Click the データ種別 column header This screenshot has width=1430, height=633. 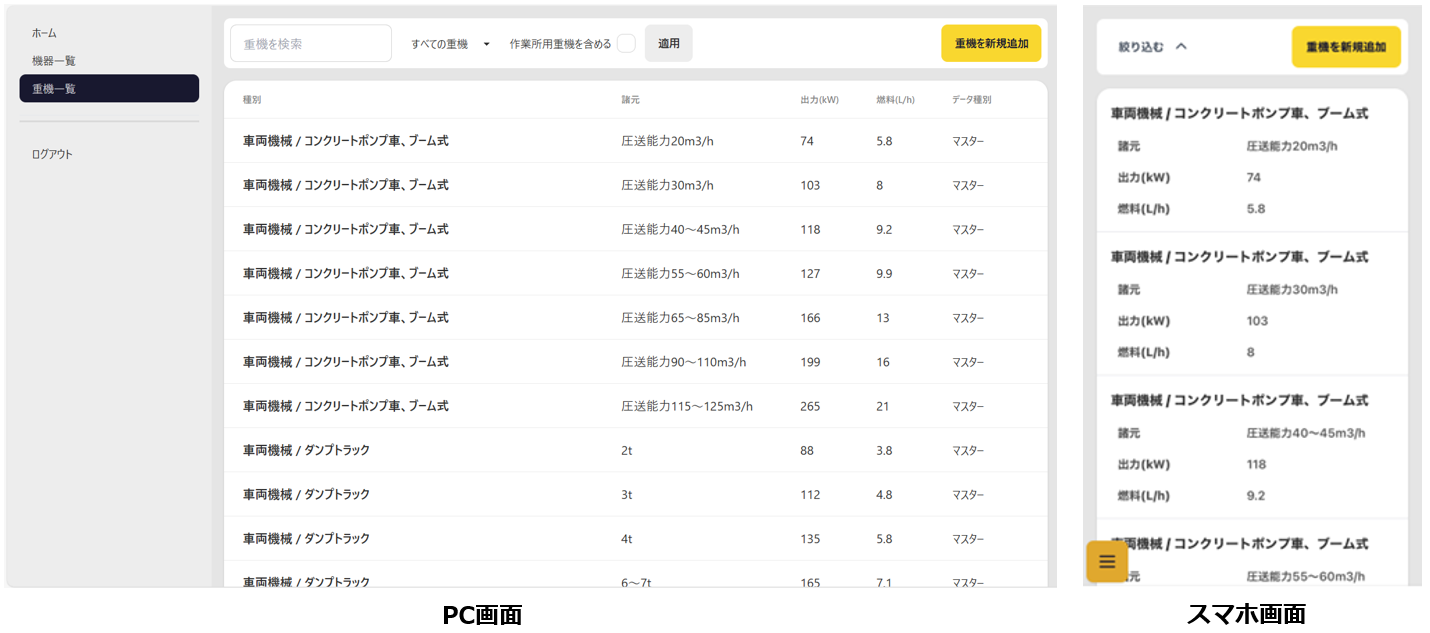point(971,100)
